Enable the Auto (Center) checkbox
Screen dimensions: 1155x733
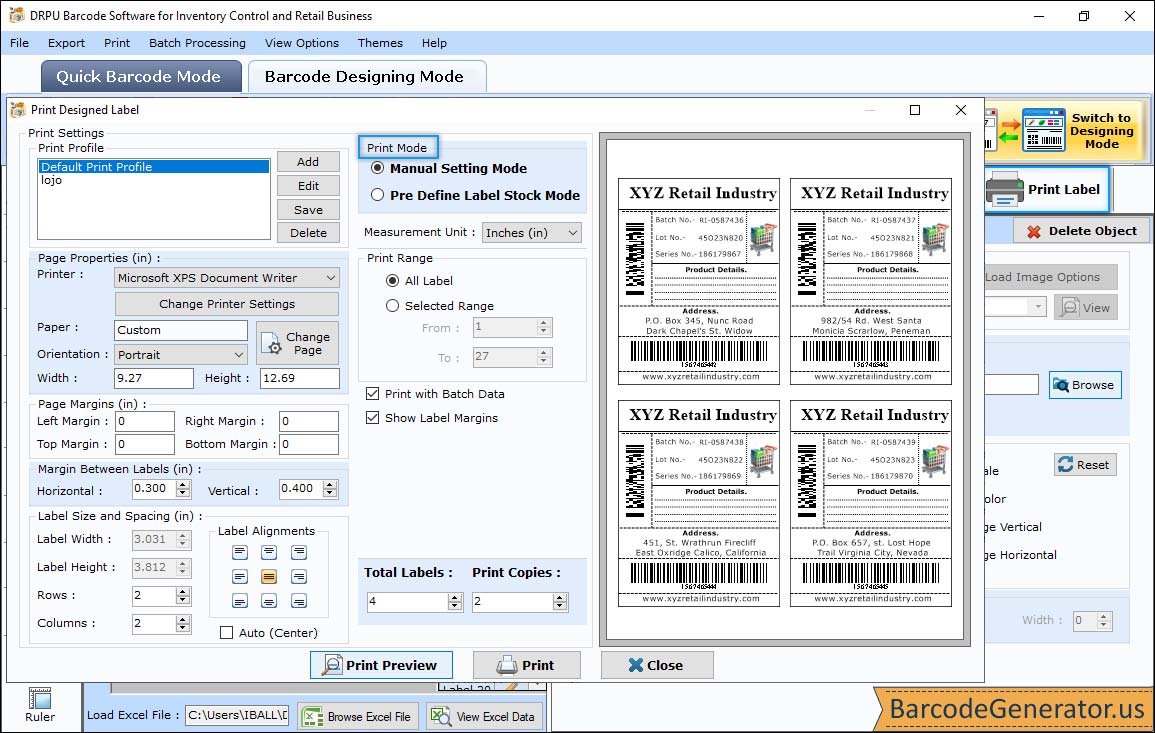(227, 633)
